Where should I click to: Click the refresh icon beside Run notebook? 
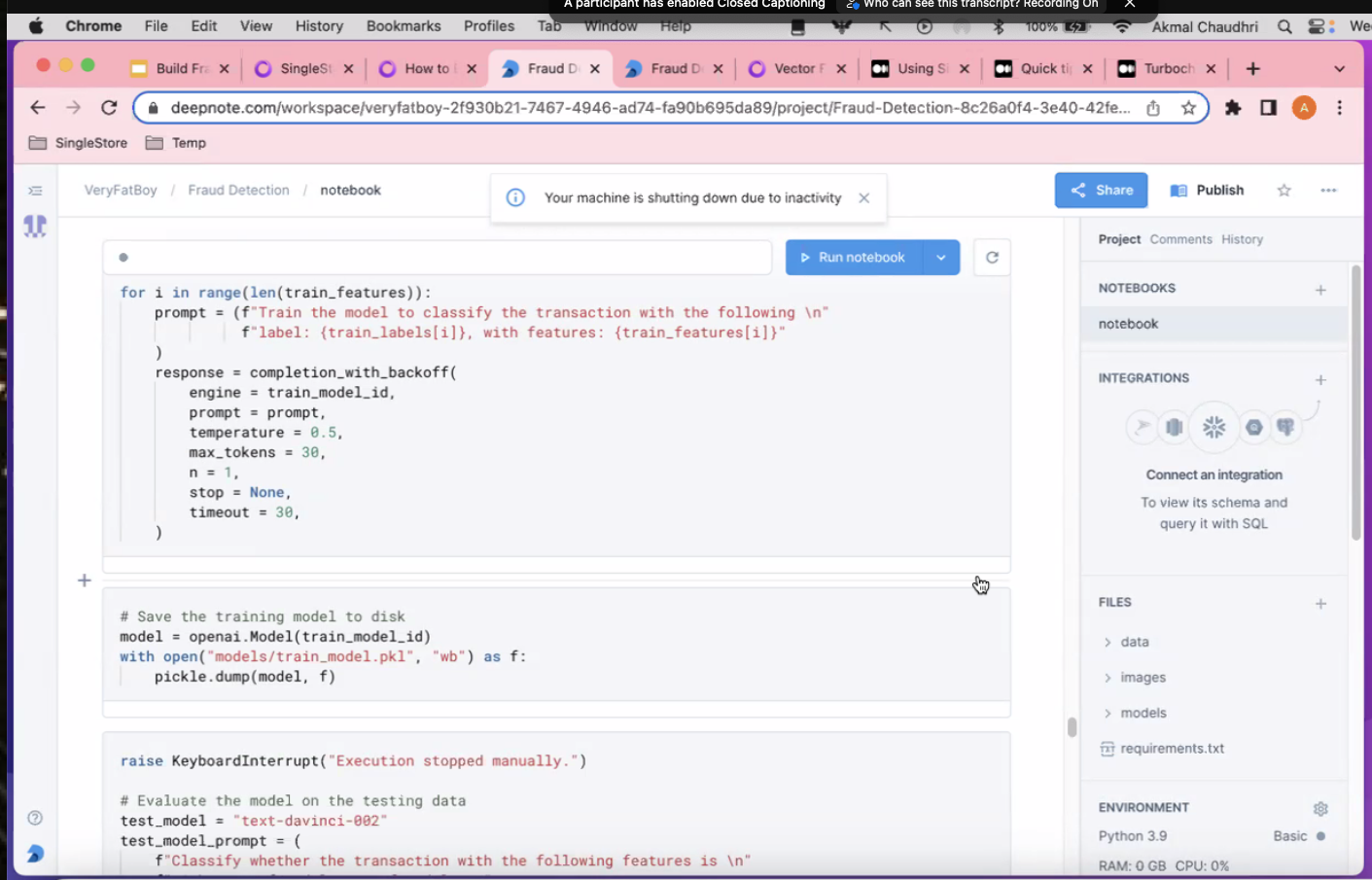pyautogui.click(x=992, y=258)
